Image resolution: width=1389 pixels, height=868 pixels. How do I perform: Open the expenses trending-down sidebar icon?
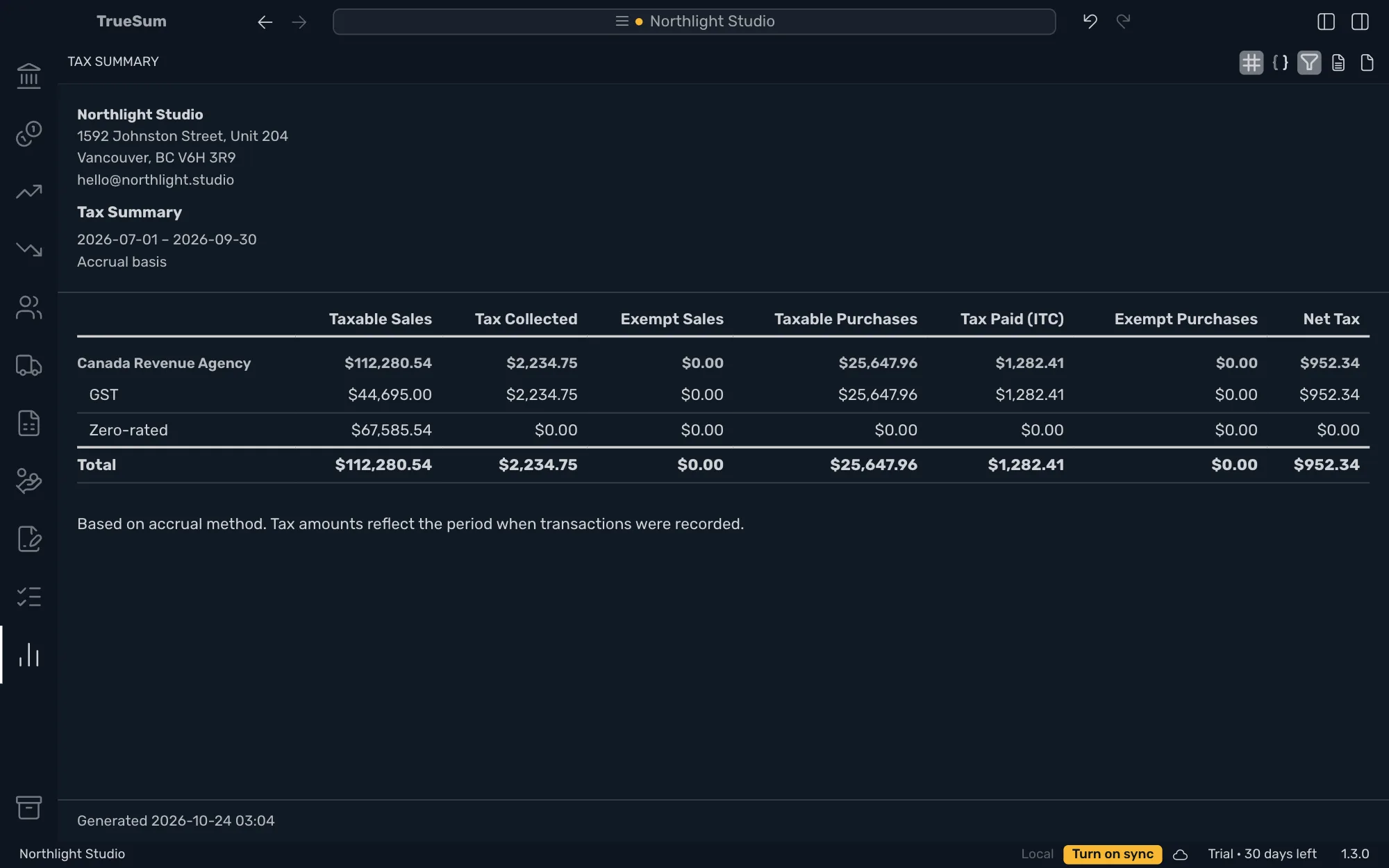coord(28,249)
